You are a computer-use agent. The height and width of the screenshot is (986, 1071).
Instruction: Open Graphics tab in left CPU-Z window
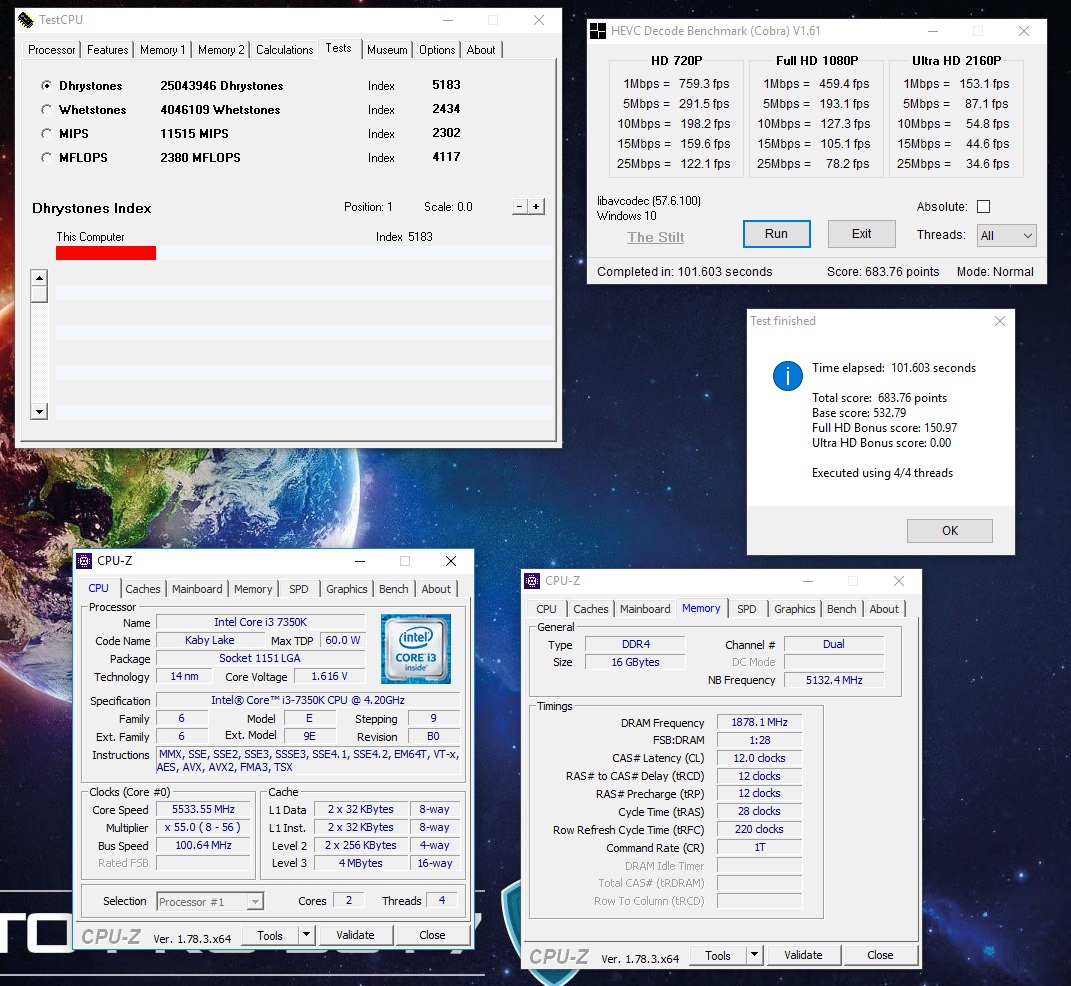click(x=346, y=589)
